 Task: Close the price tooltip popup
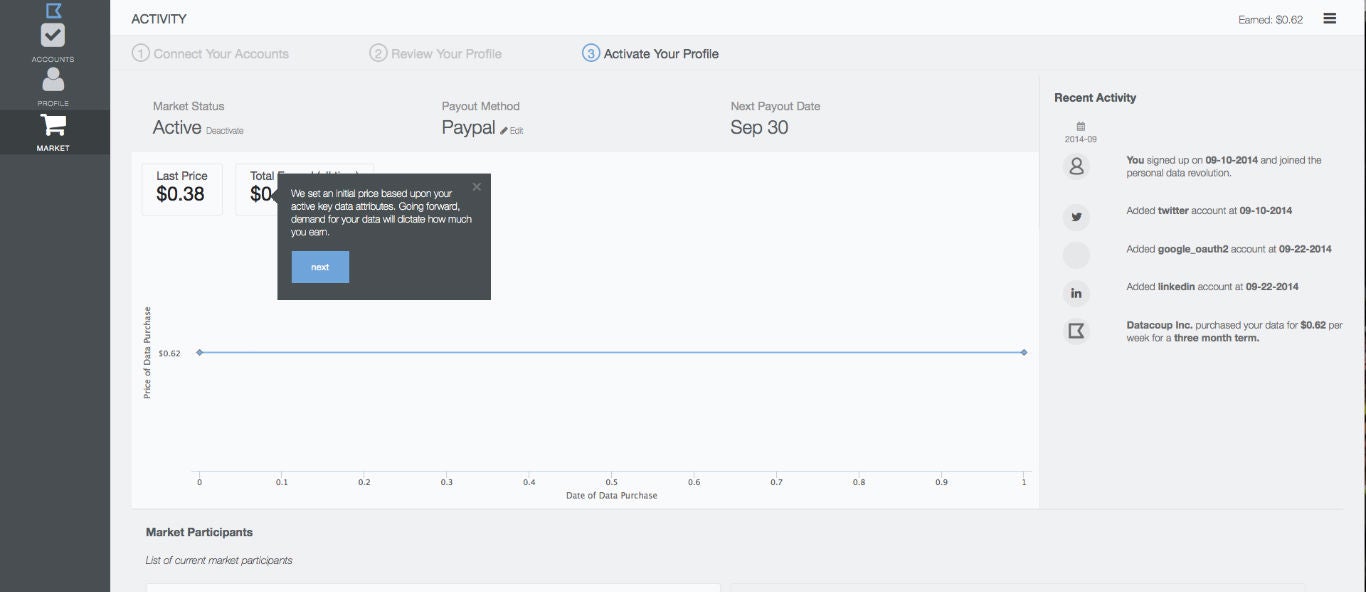coord(476,186)
